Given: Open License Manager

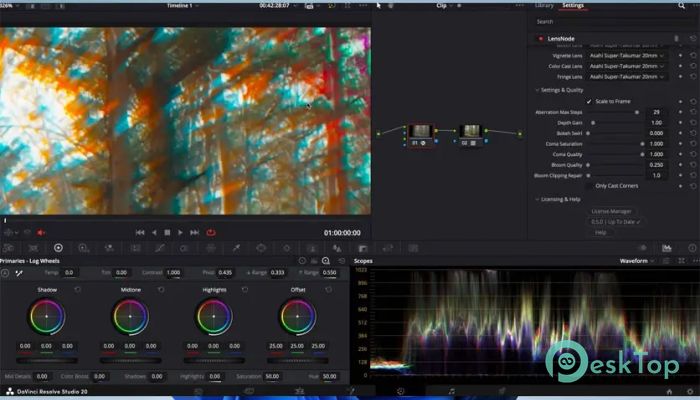Looking at the screenshot, I should point(611,211).
